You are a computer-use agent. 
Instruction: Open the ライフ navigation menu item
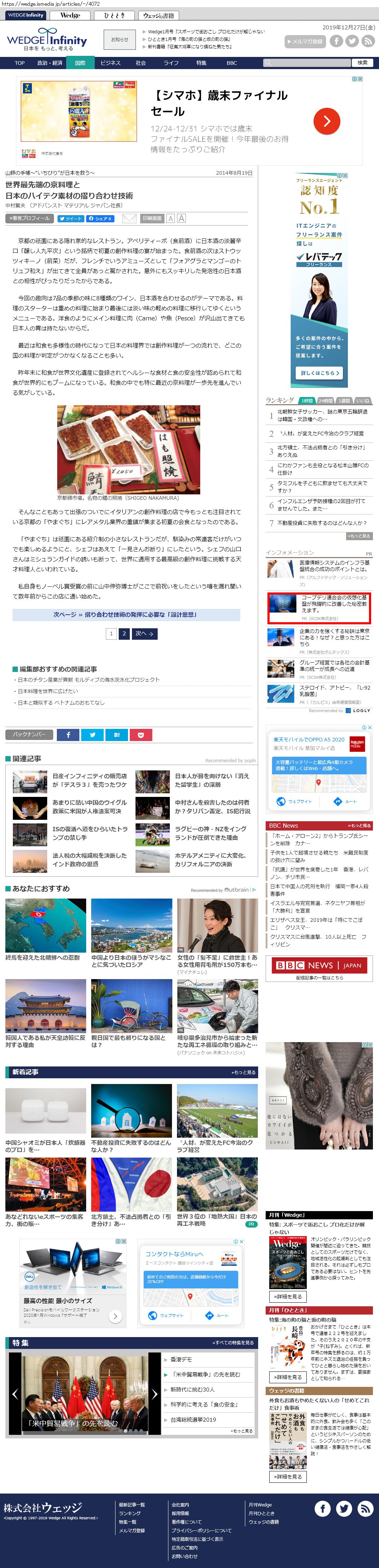[171, 63]
